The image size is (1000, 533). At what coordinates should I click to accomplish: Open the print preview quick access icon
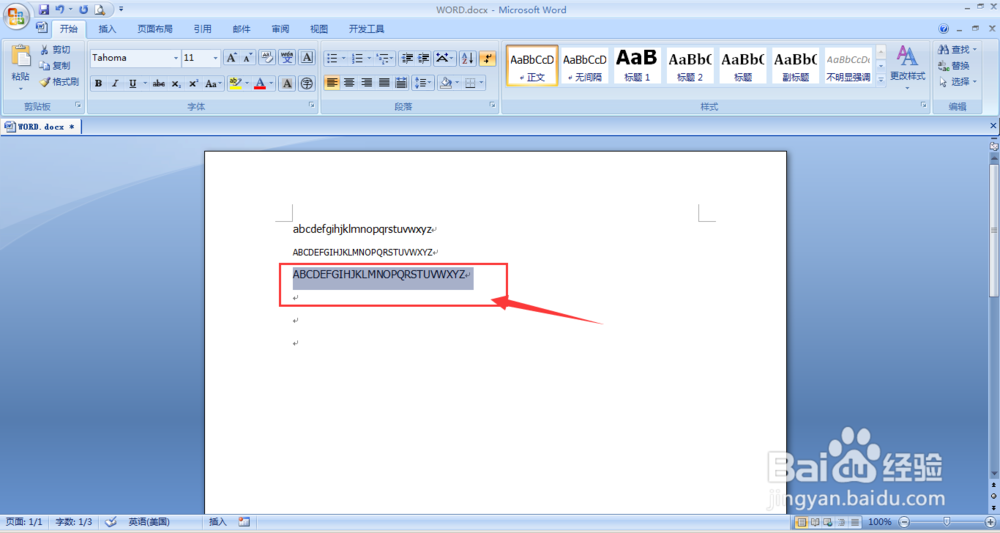point(99,10)
